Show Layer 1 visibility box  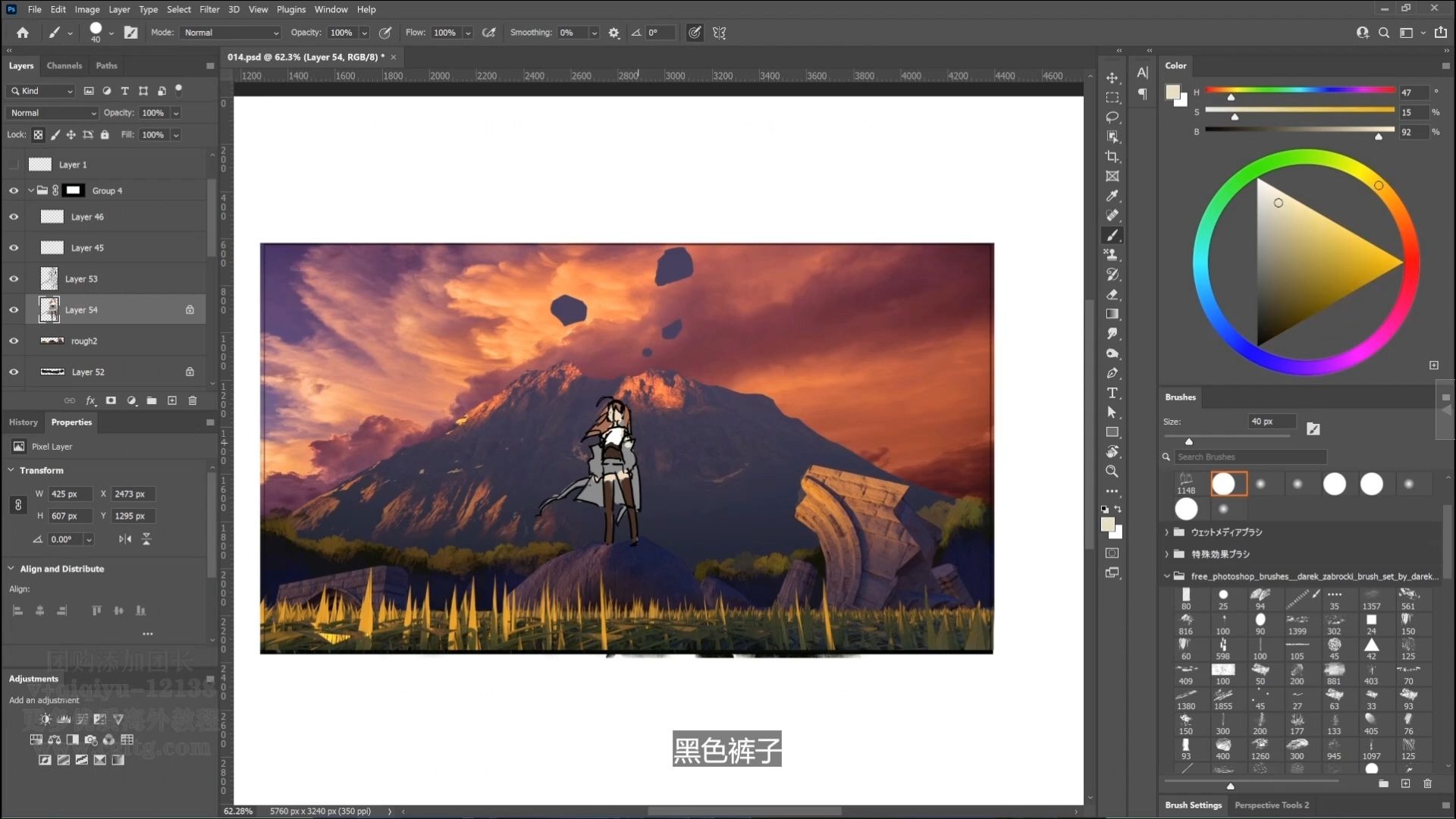tap(14, 165)
